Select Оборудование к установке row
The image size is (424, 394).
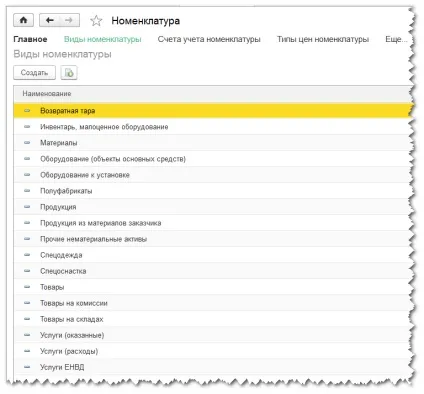pyautogui.click(x=212, y=175)
